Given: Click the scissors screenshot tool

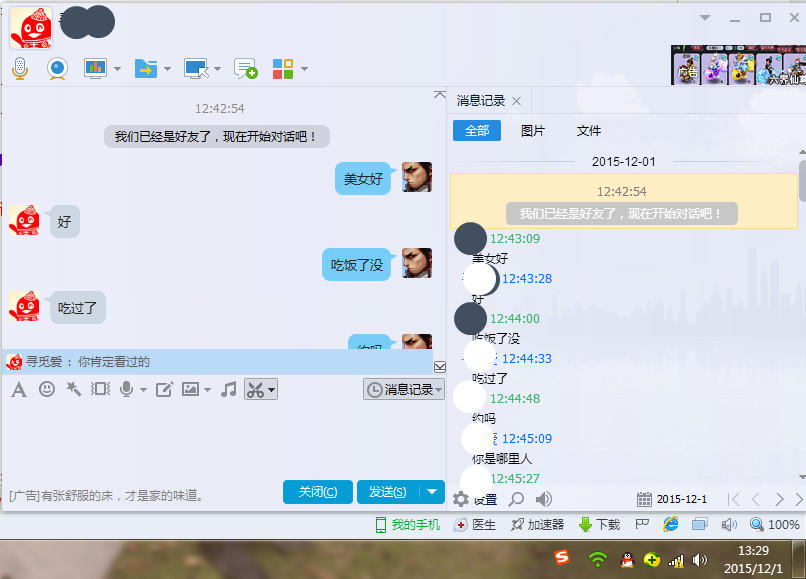Looking at the screenshot, I should click(255, 389).
